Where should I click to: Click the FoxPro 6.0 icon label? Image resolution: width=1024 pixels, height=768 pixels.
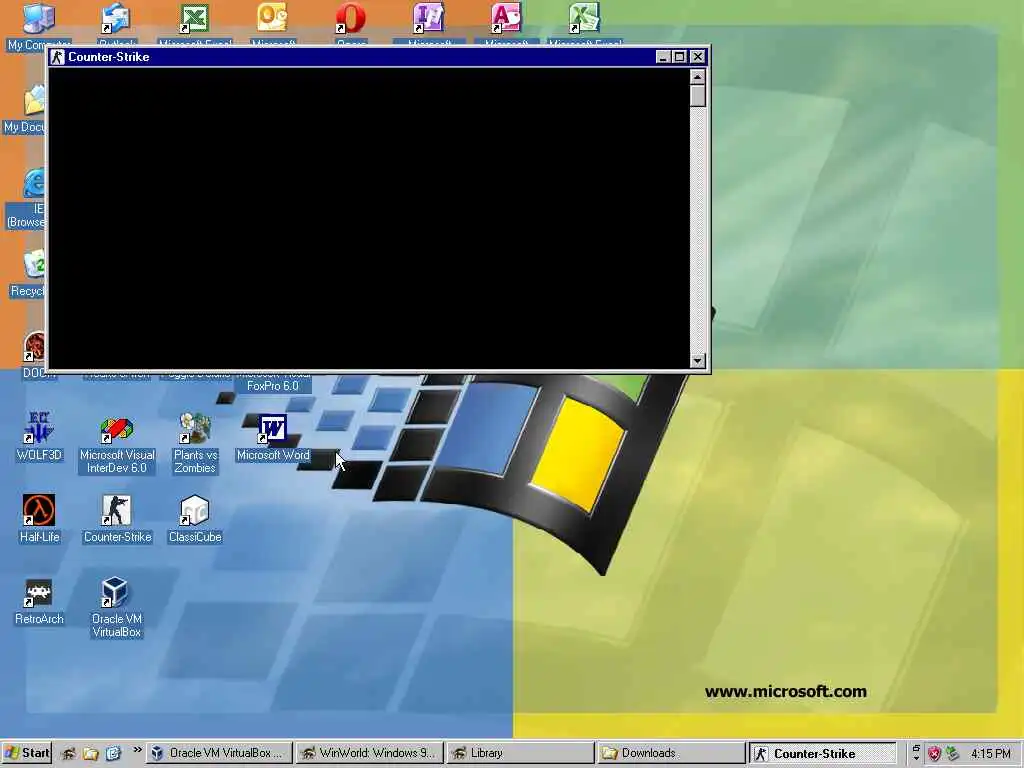(x=273, y=385)
